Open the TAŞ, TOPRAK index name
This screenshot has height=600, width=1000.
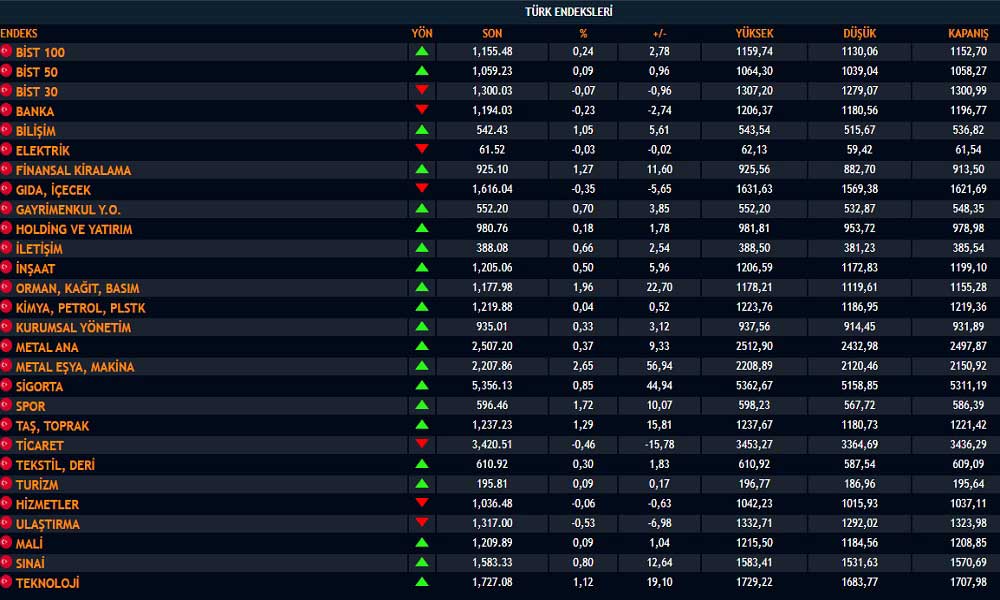52,426
